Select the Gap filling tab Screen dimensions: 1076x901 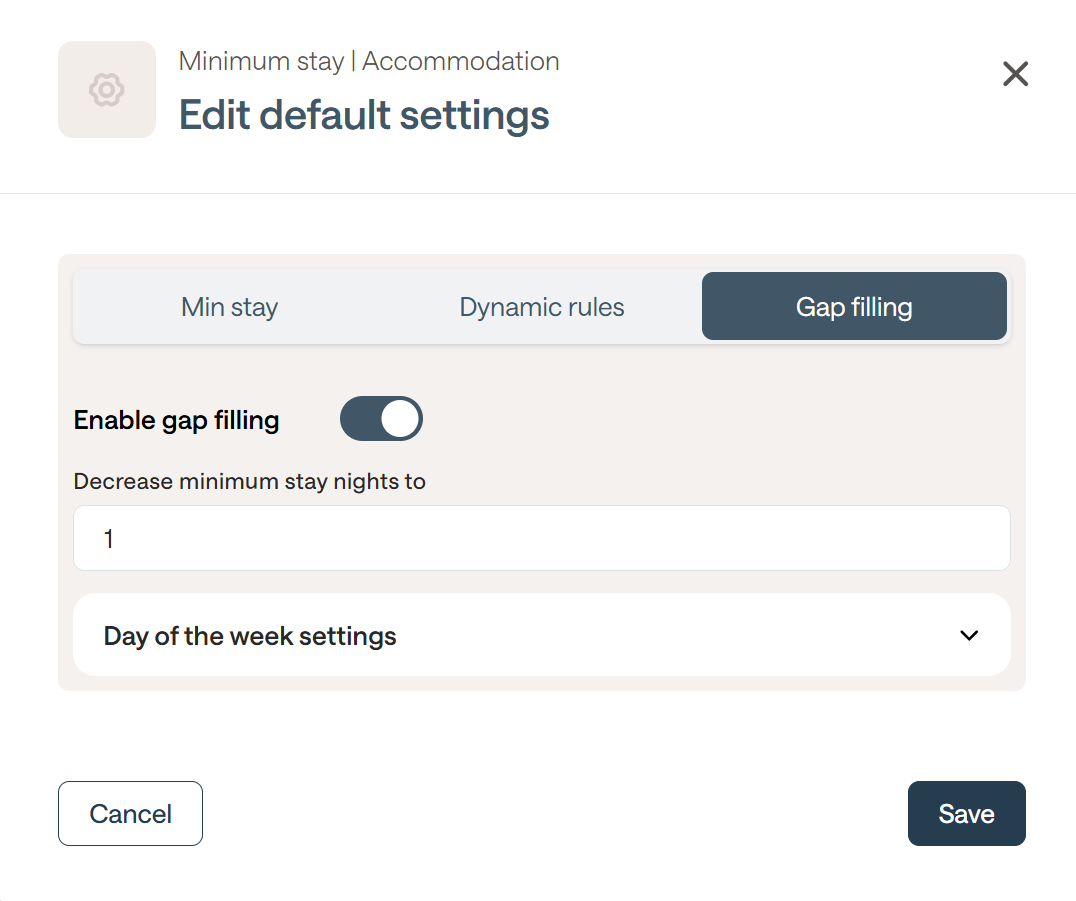click(x=854, y=306)
